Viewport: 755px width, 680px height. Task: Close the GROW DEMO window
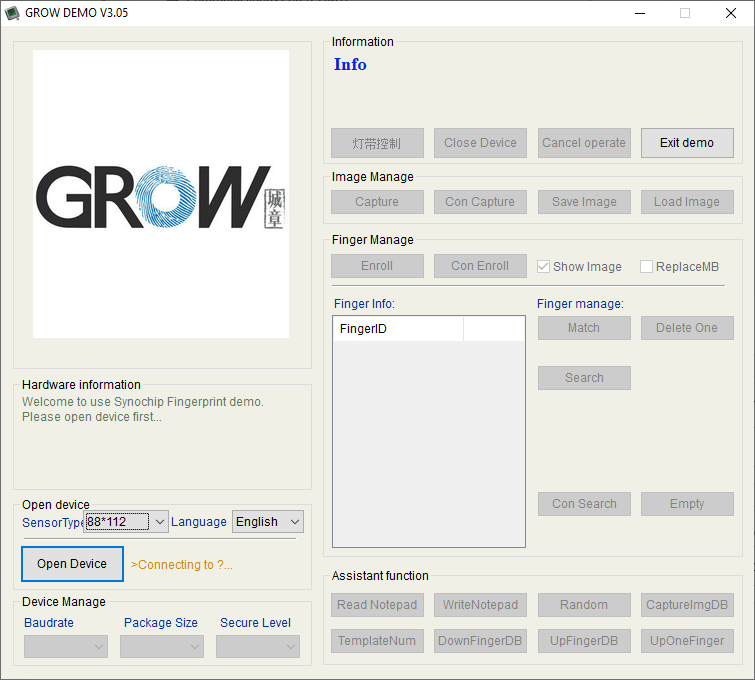[731, 13]
